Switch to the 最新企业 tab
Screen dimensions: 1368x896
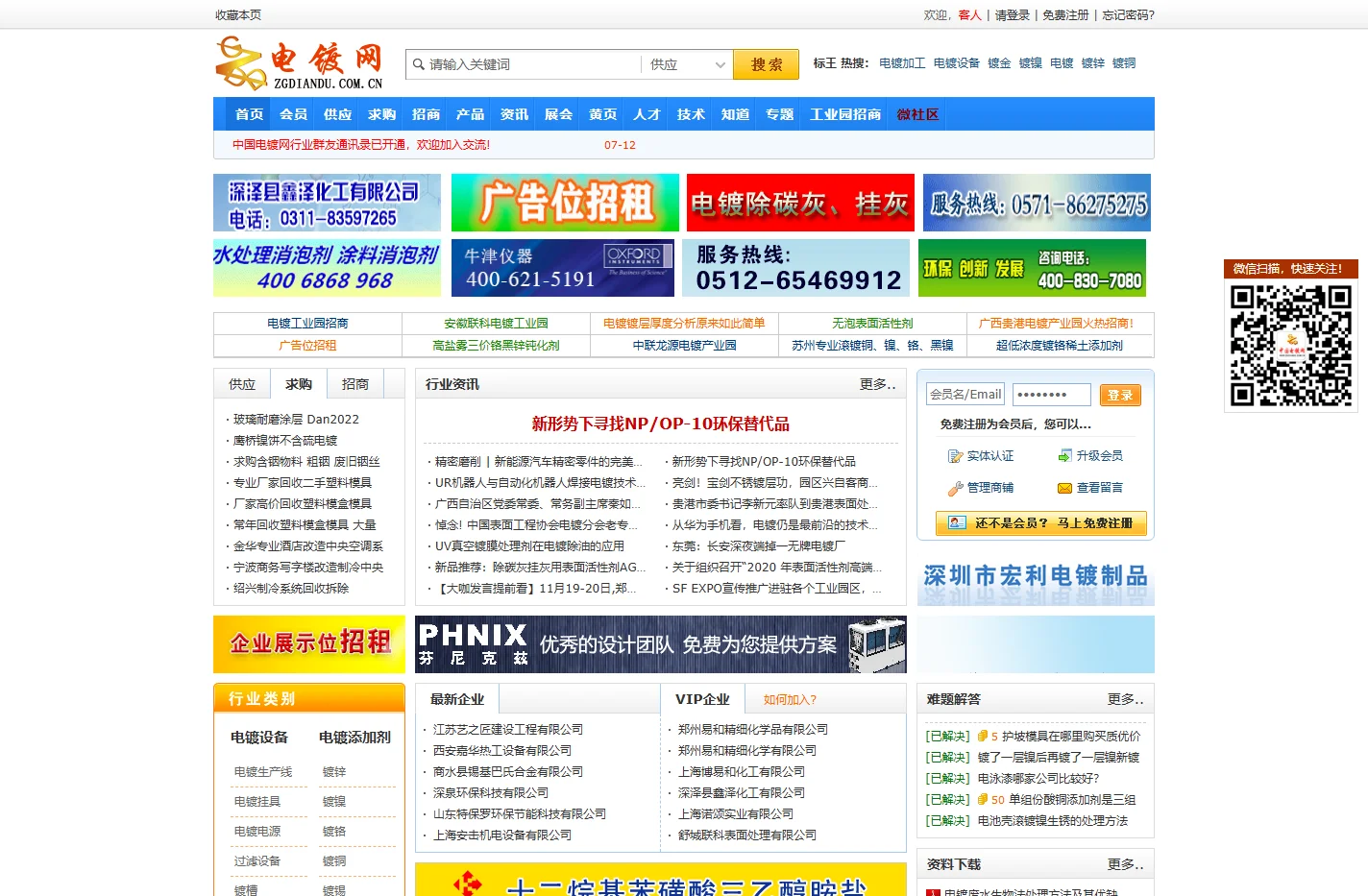click(457, 699)
